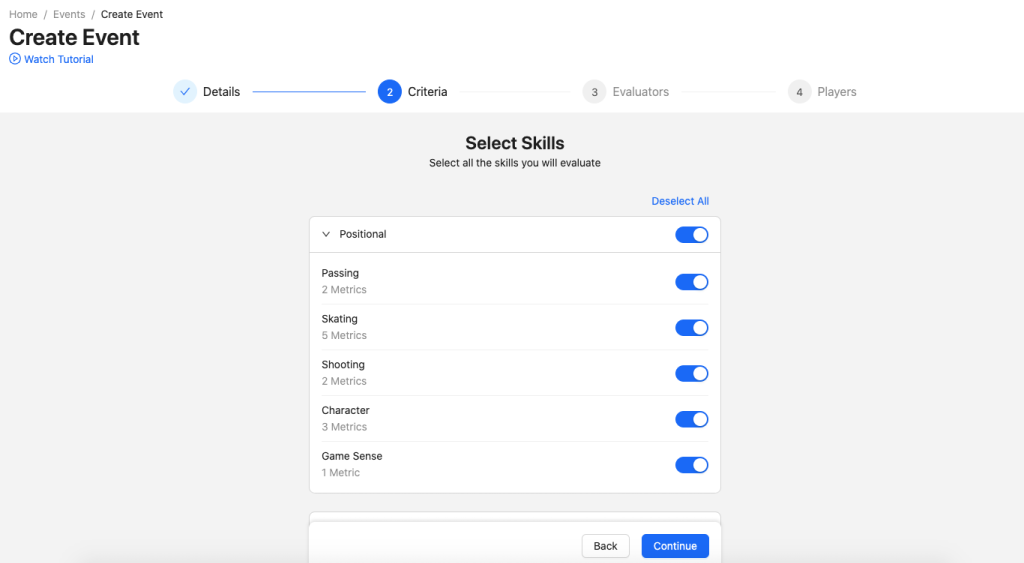1024x563 pixels.
Task: Turn off the Skating skill switch
Action: (x=691, y=328)
